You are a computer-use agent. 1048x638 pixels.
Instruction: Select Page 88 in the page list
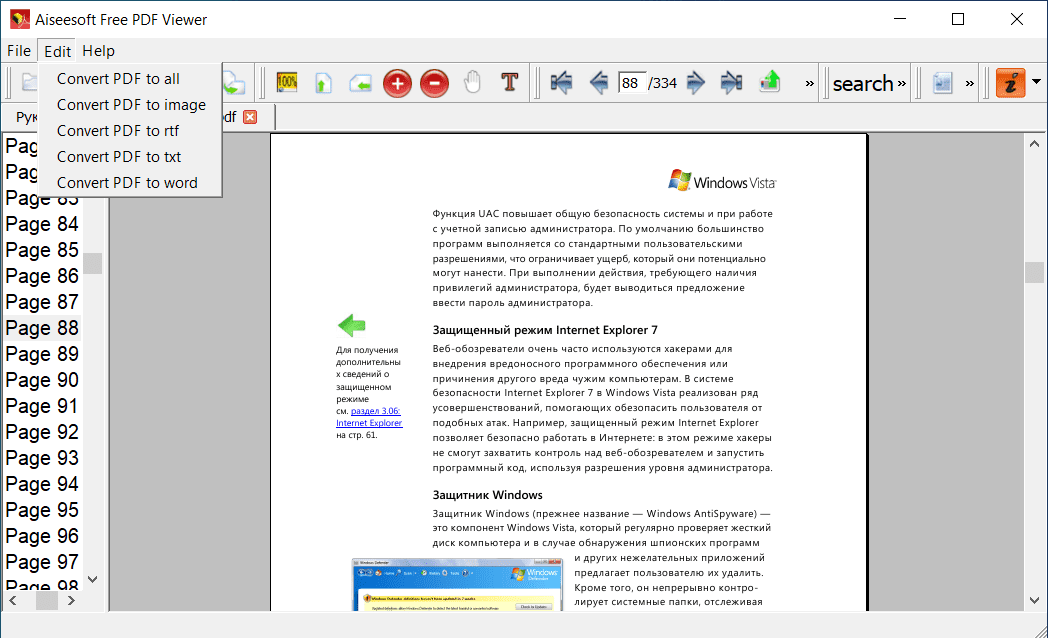[42, 328]
